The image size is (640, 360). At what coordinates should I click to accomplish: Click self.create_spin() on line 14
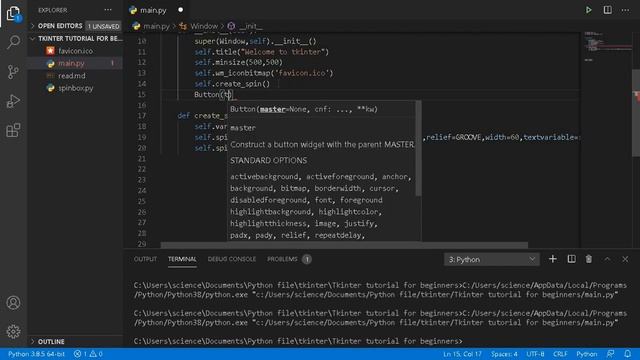(232, 84)
